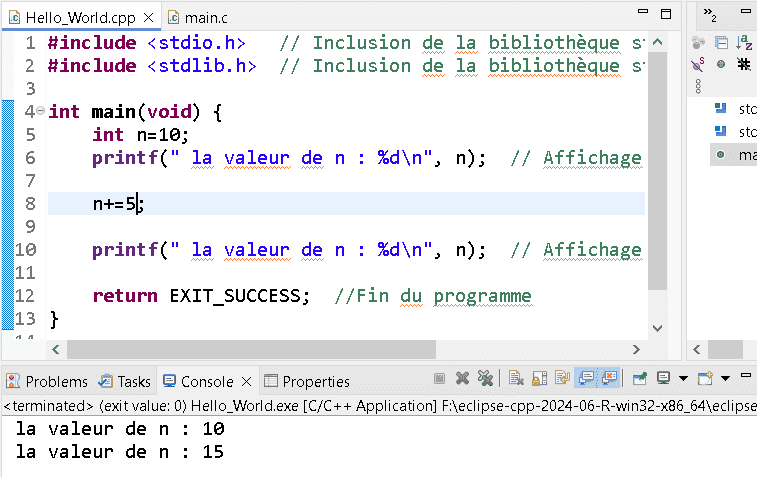Viewport: 757px width, 477px height.
Task: Click Remove Launch icon in Console toolbar
Action: pos(462,379)
